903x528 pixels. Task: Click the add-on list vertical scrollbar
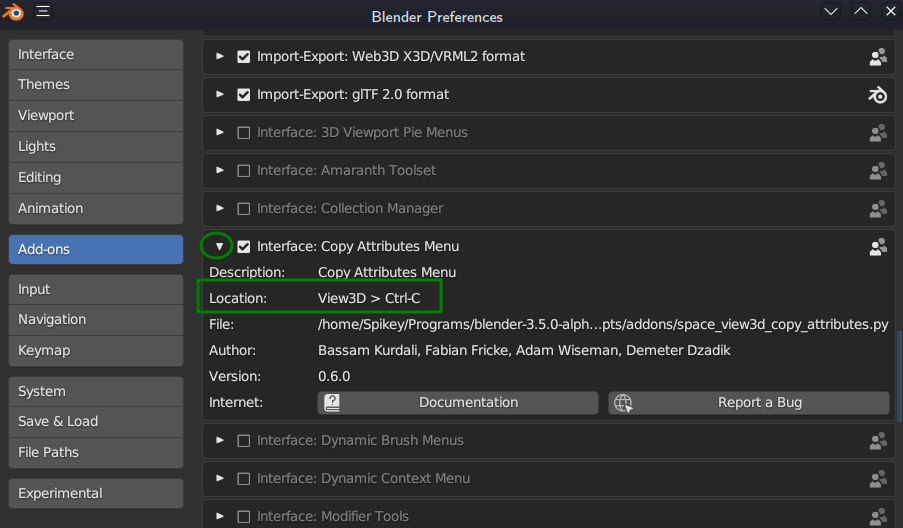pyautogui.click(x=900, y=376)
